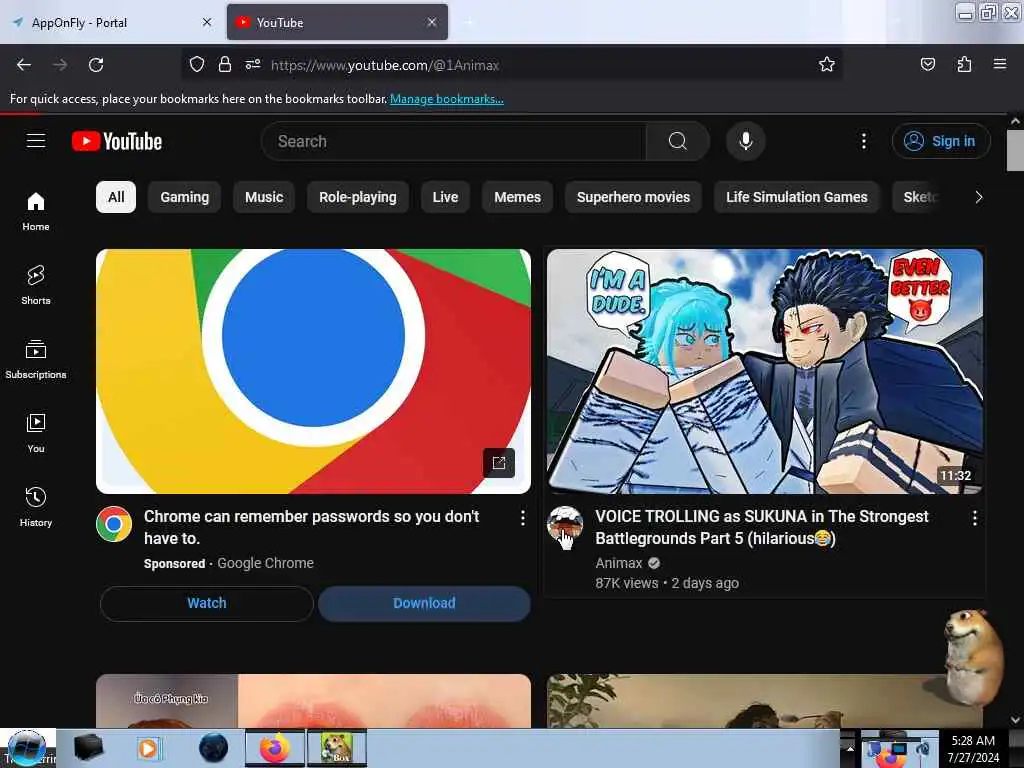Reload the current page
Viewport: 1024px width, 768px height.
[x=96, y=65]
